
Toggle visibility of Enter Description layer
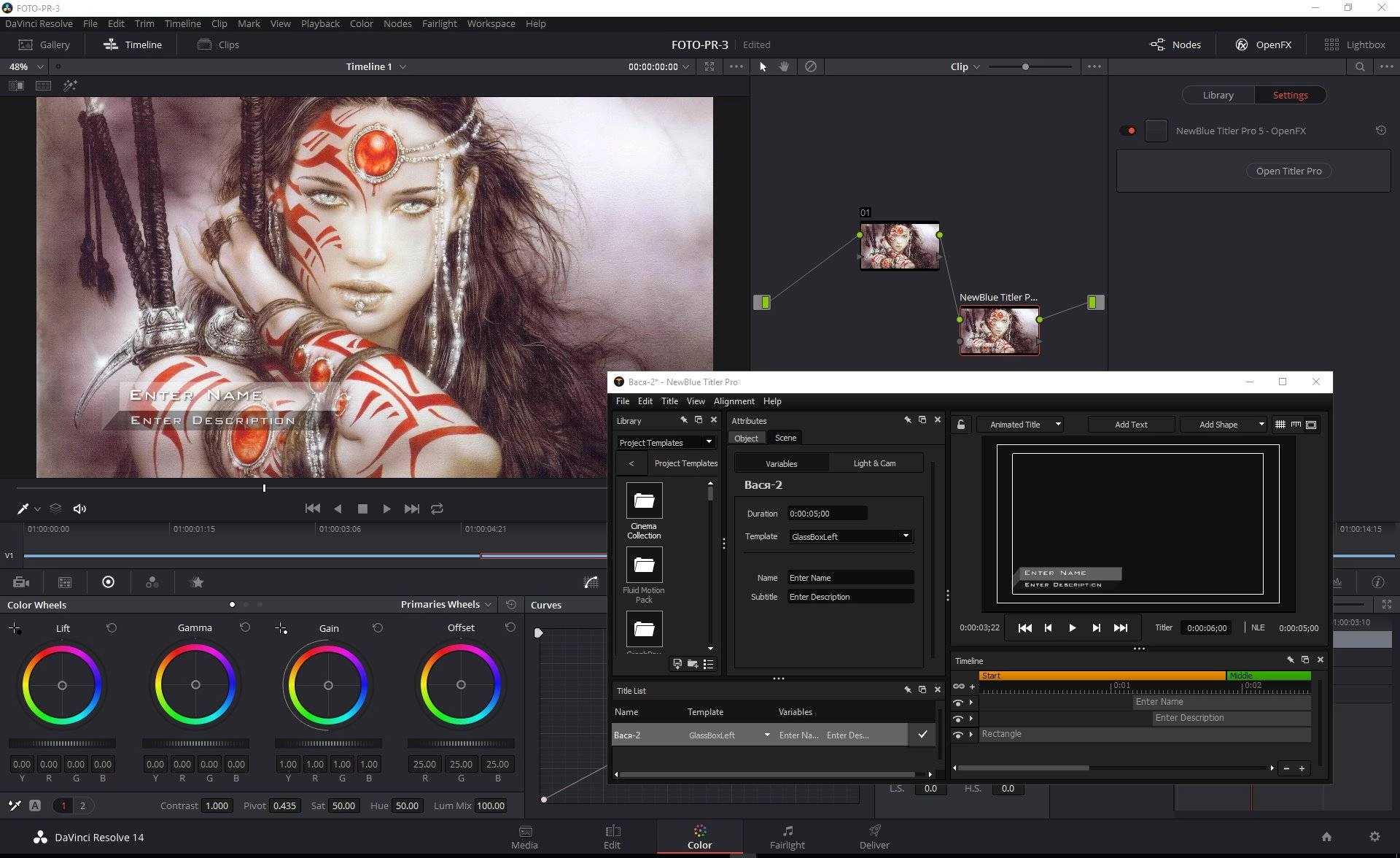point(958,719)
